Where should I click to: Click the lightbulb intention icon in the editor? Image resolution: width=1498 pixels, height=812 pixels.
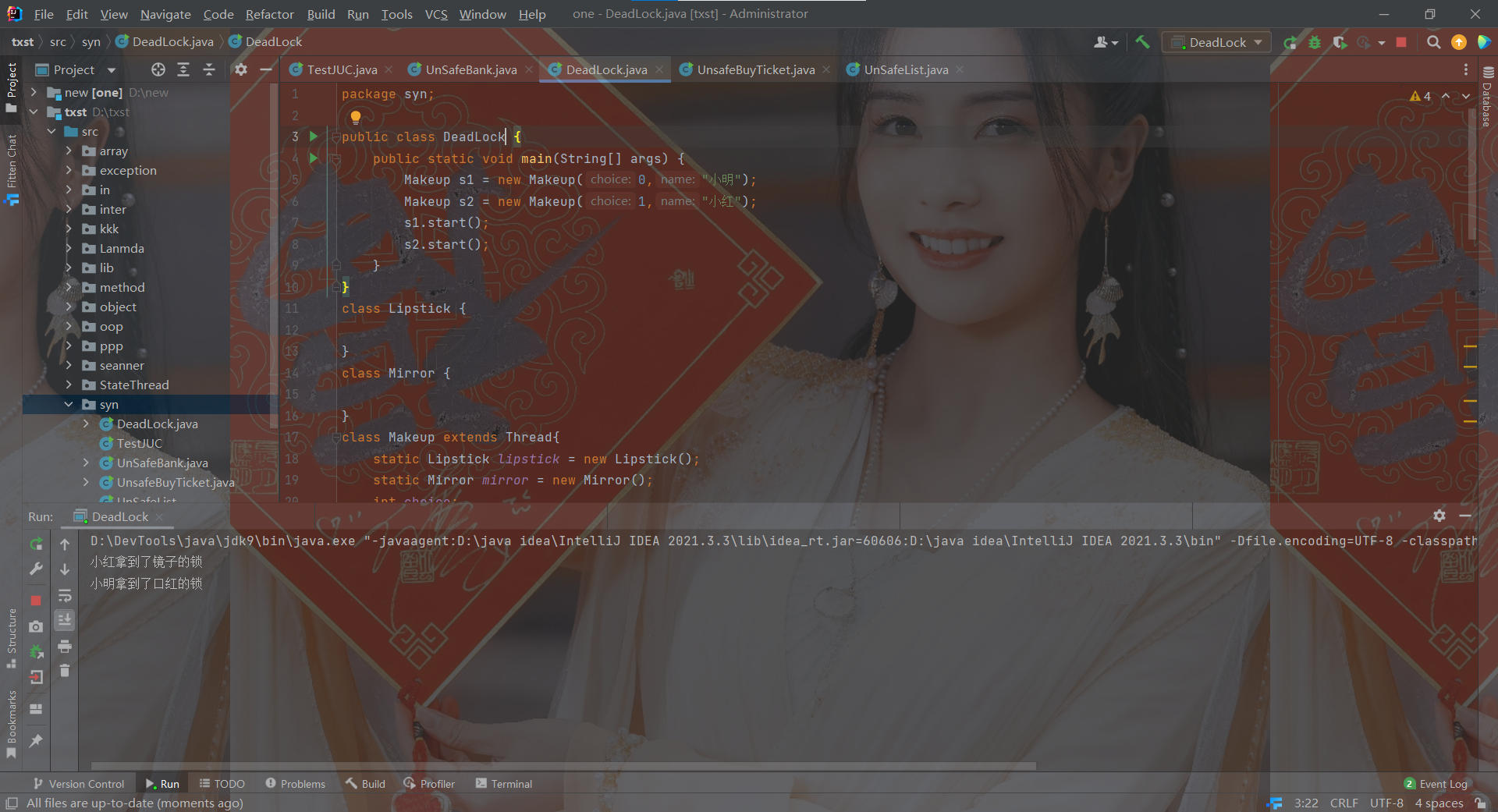click(x=356, y=117)
